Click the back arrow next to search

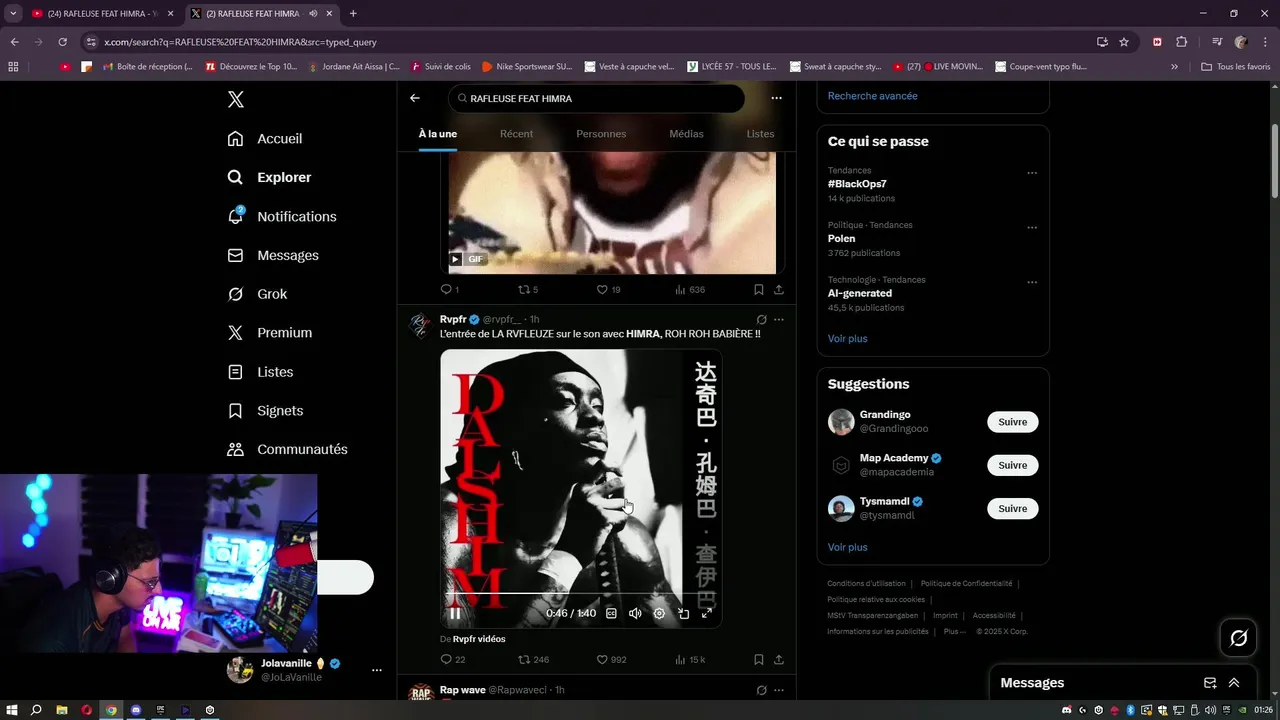pyautogui.click(x=415, y=98)
